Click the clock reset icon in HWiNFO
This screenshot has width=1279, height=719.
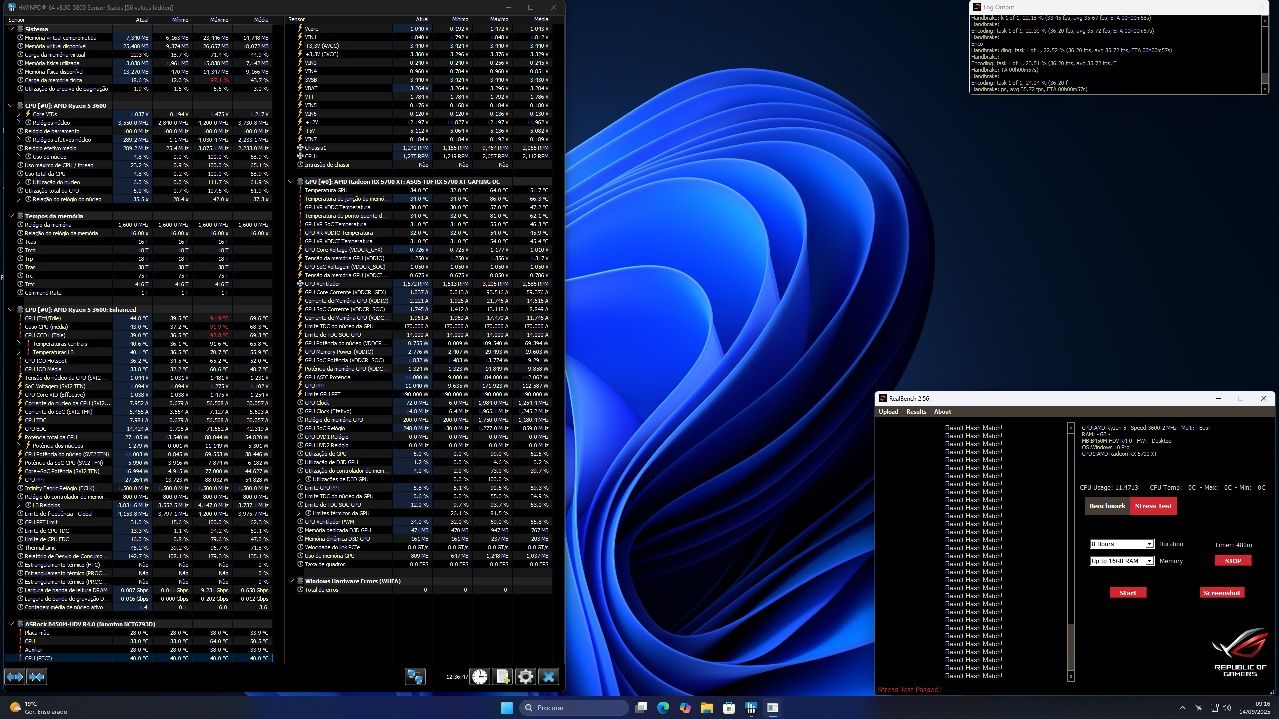pyautogui.click(x=480, y=677)
